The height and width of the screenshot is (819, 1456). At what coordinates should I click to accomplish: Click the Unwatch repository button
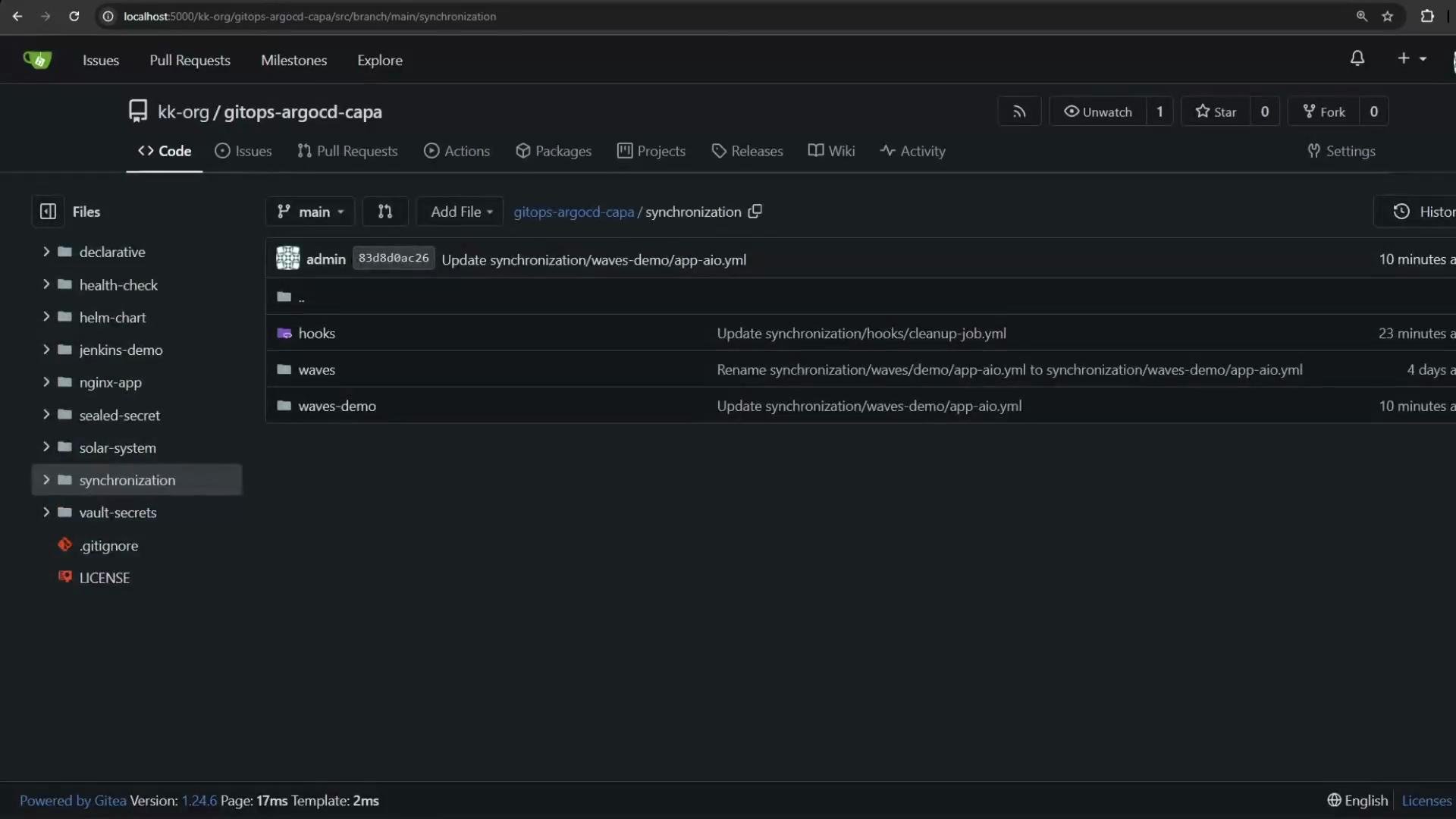point(1097,111)
